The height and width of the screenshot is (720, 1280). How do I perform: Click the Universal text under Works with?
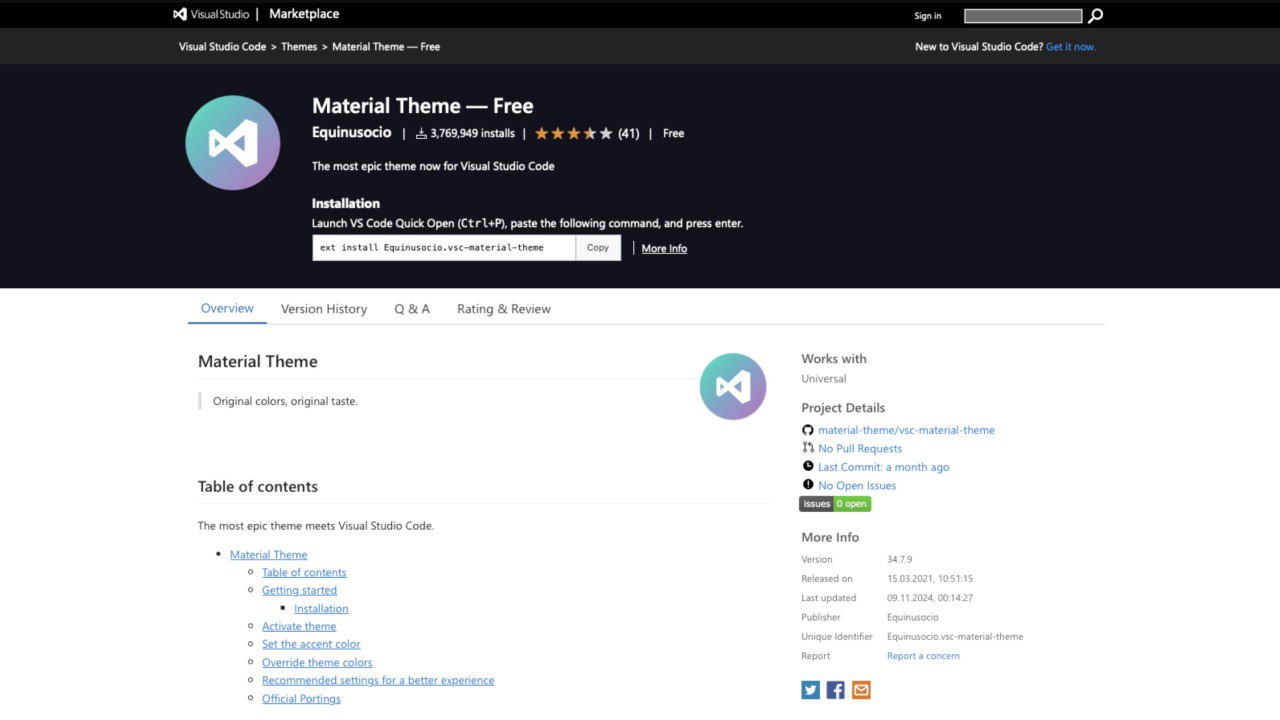pos(824,379)
